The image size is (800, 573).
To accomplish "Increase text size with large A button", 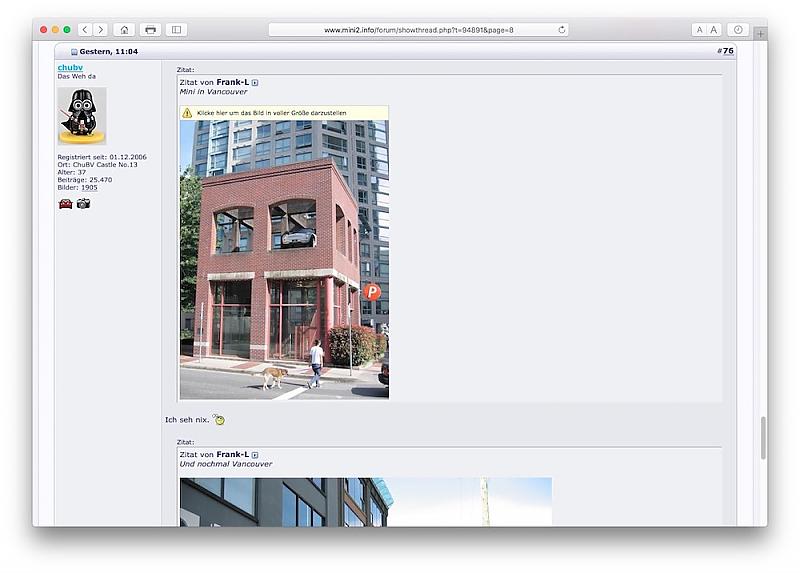I will tap(714, 30).
